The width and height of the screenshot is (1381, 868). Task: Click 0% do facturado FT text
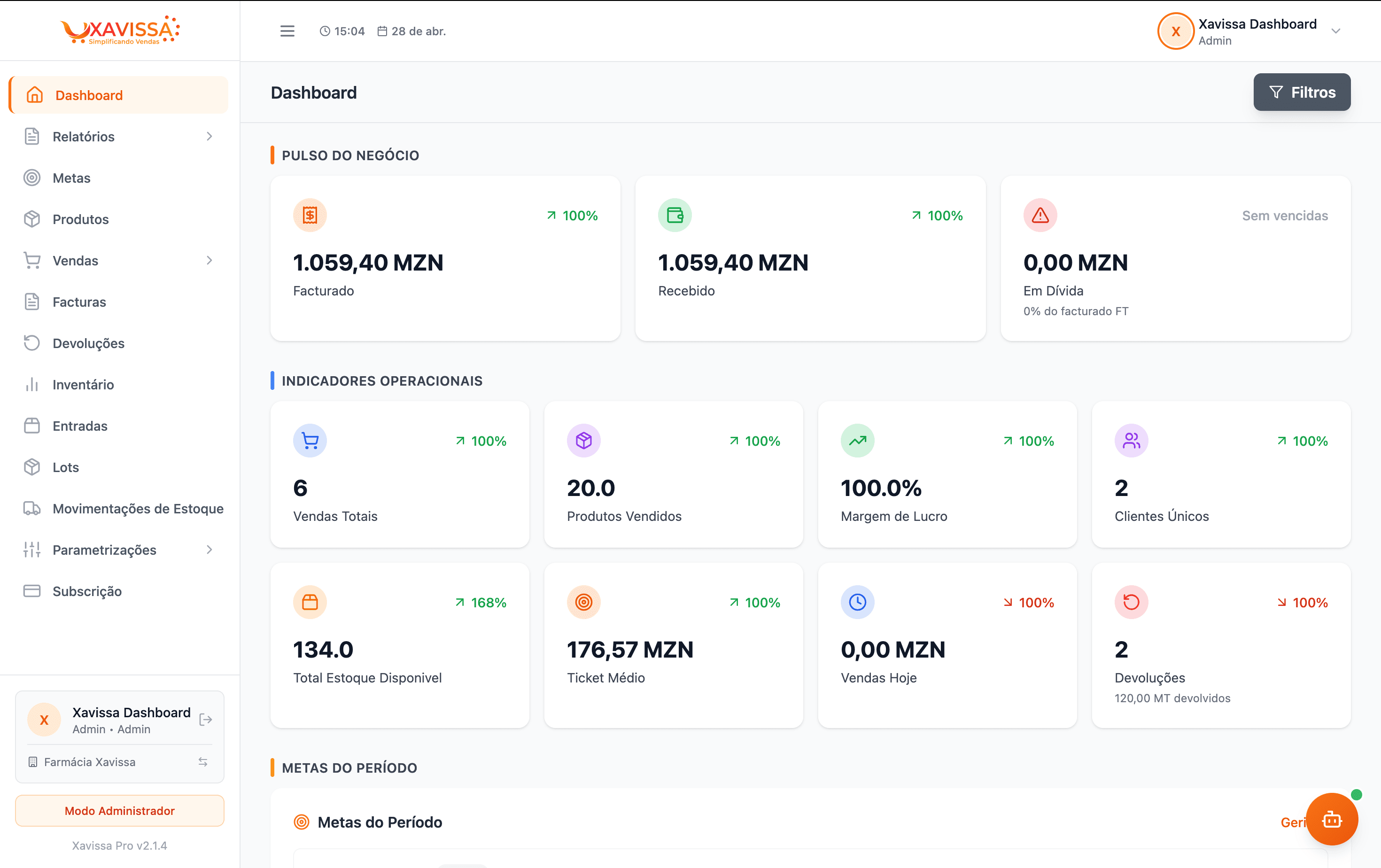1076,311
